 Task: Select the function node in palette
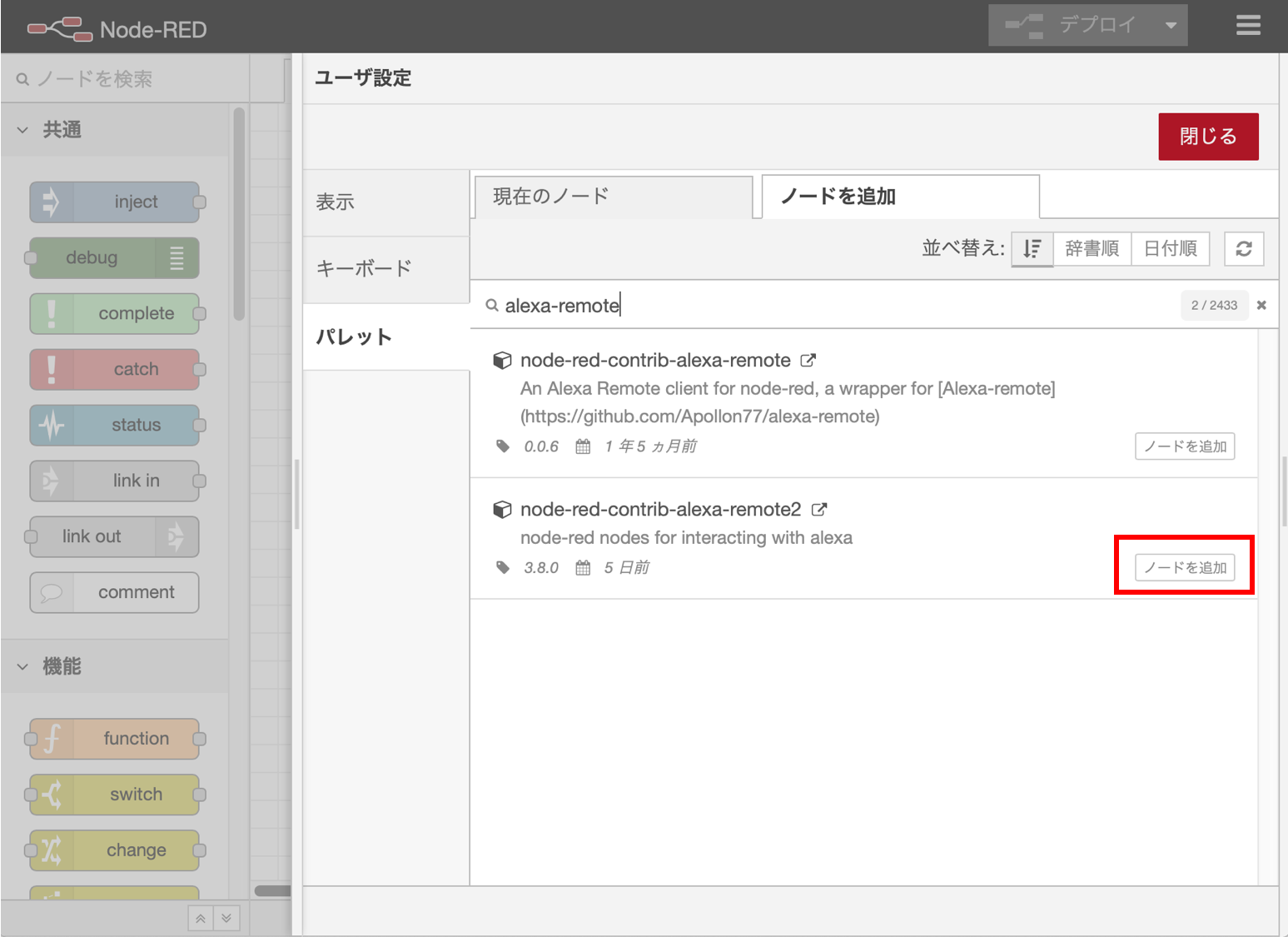(115, 739)
